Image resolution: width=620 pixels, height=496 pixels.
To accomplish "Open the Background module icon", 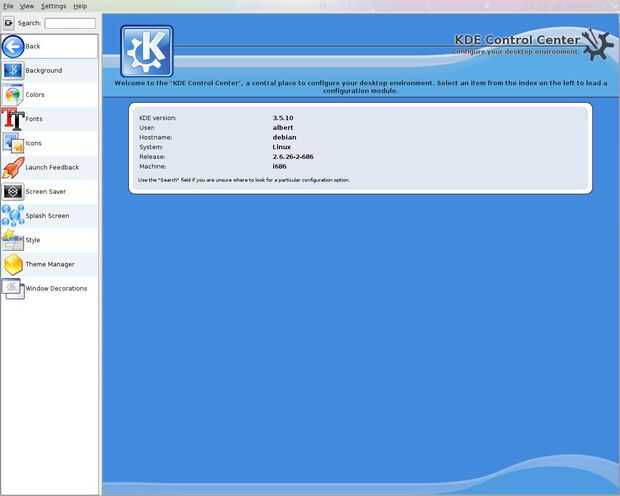I will tap(13, 71).
